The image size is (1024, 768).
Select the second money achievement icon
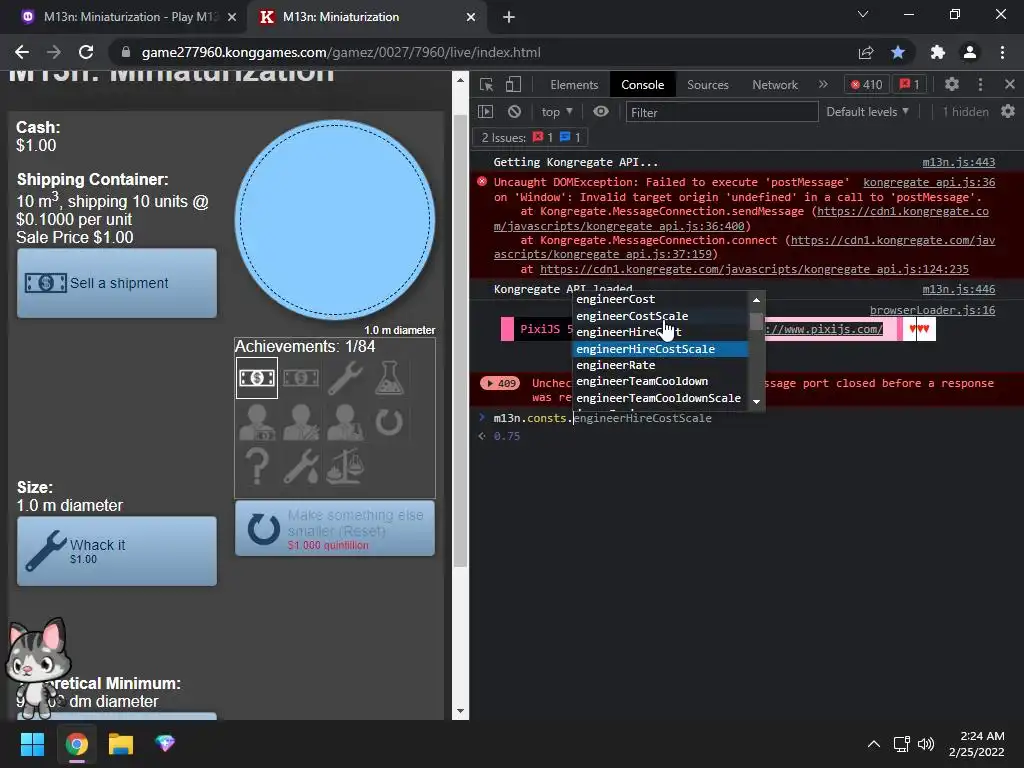[x=301, y=377]
